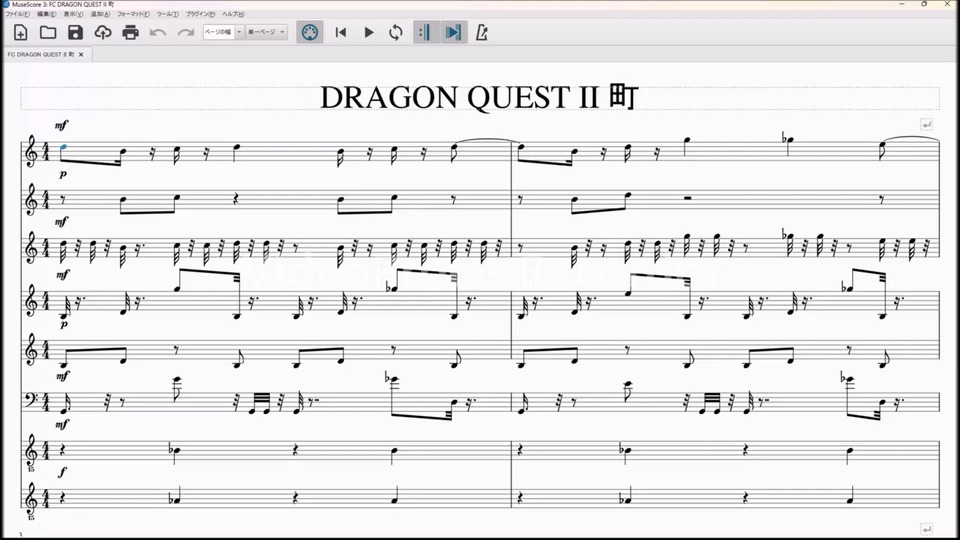The width and height of the screenshot is (960, 540).
Task: Maximize the MuseScore window
Action: click(x=924, y=4)
